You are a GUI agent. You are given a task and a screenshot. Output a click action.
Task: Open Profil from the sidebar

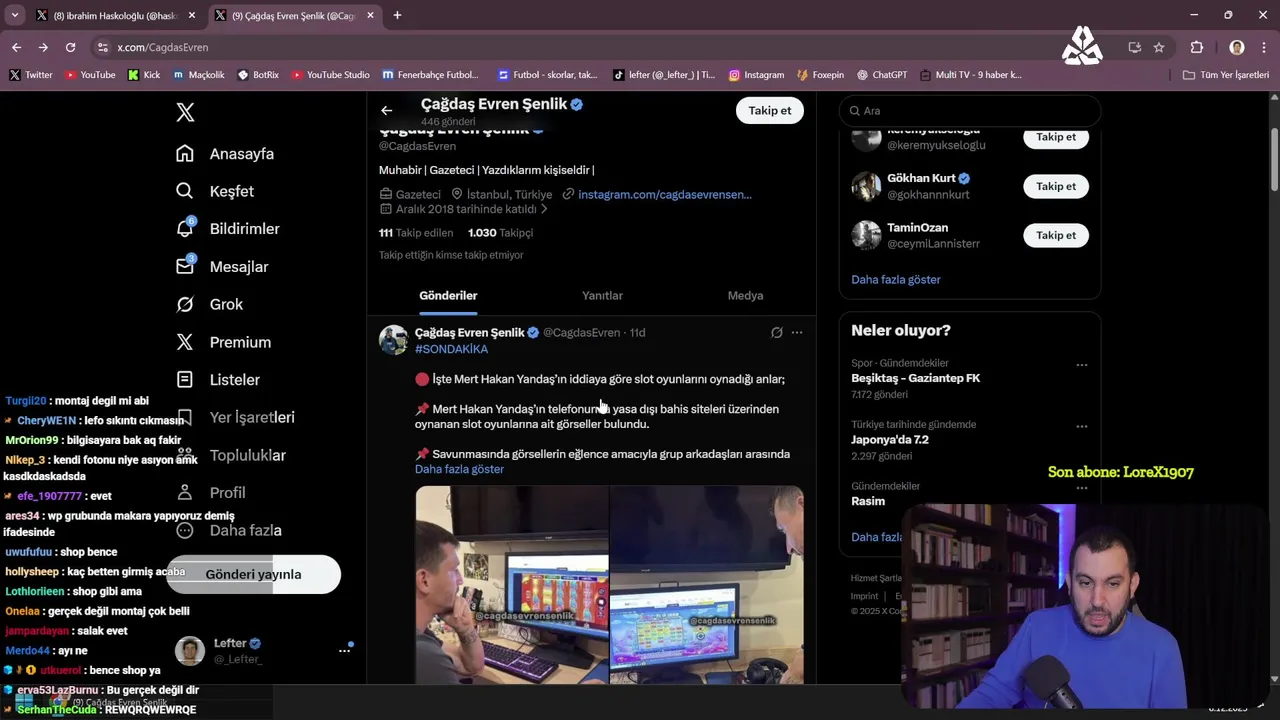point(211,493)
